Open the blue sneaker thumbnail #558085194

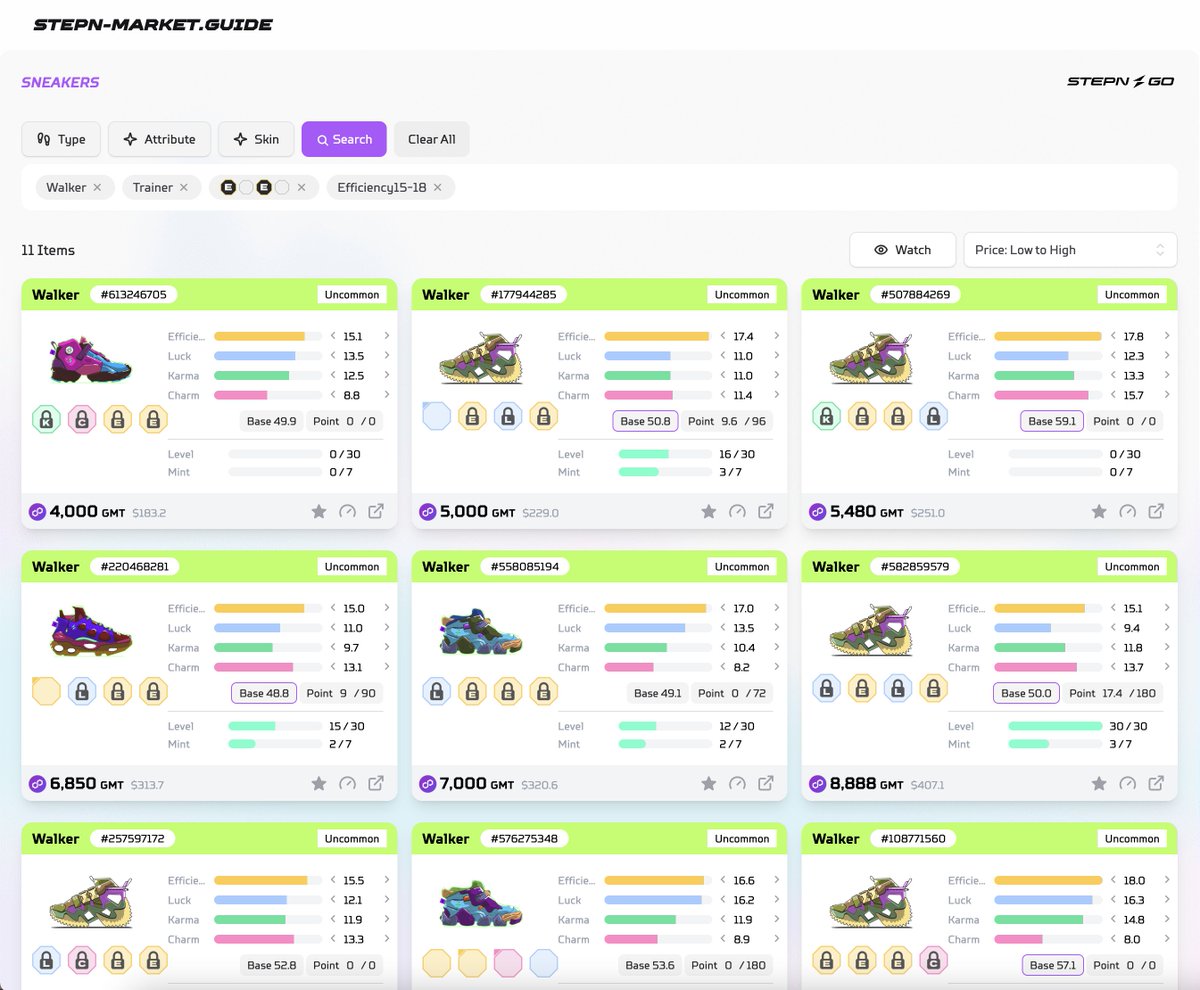[481, 630]
